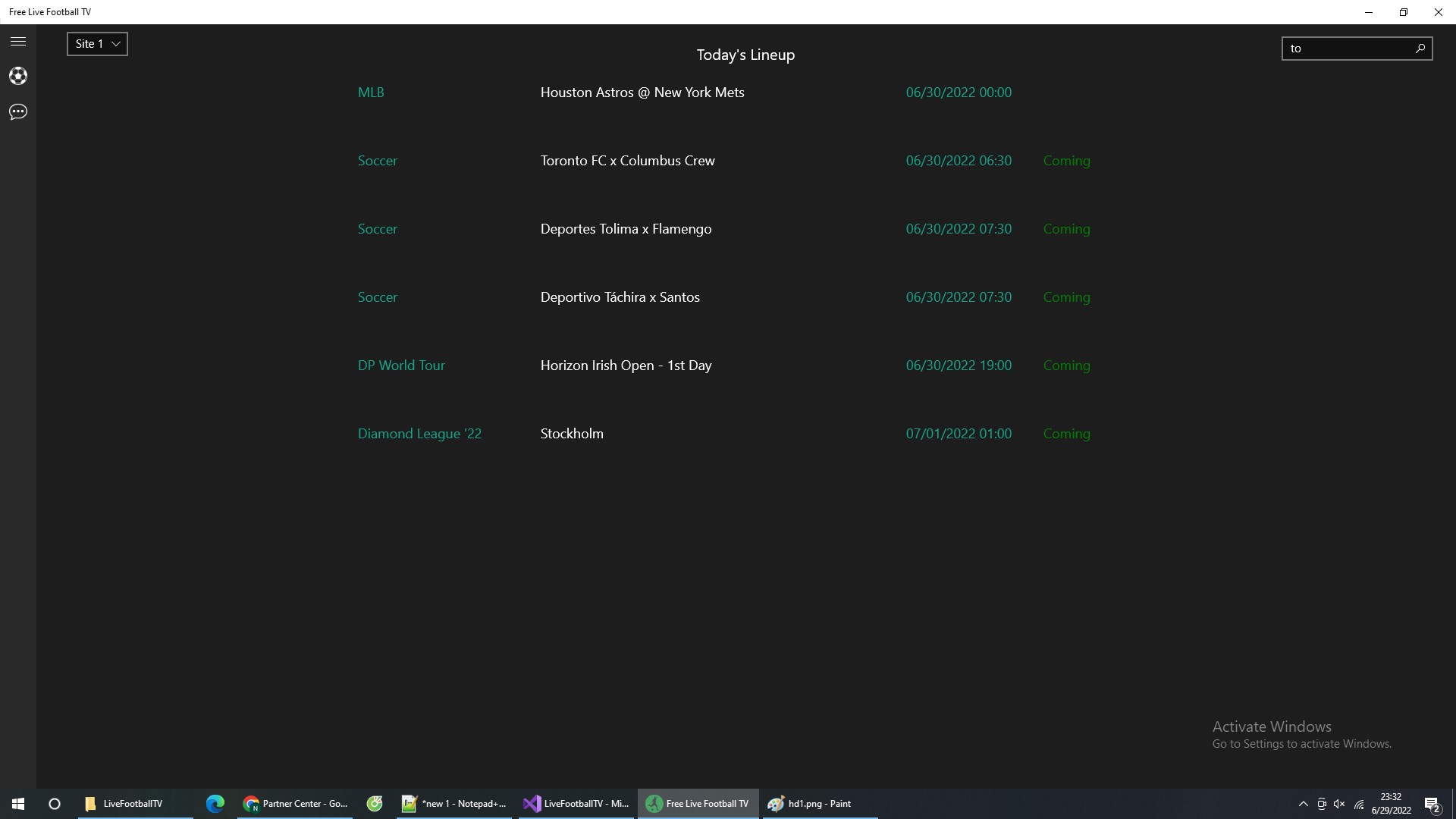Select Houston Astros @ New York Mets
Screen dimensions: 1456x819
pos(642,93)
